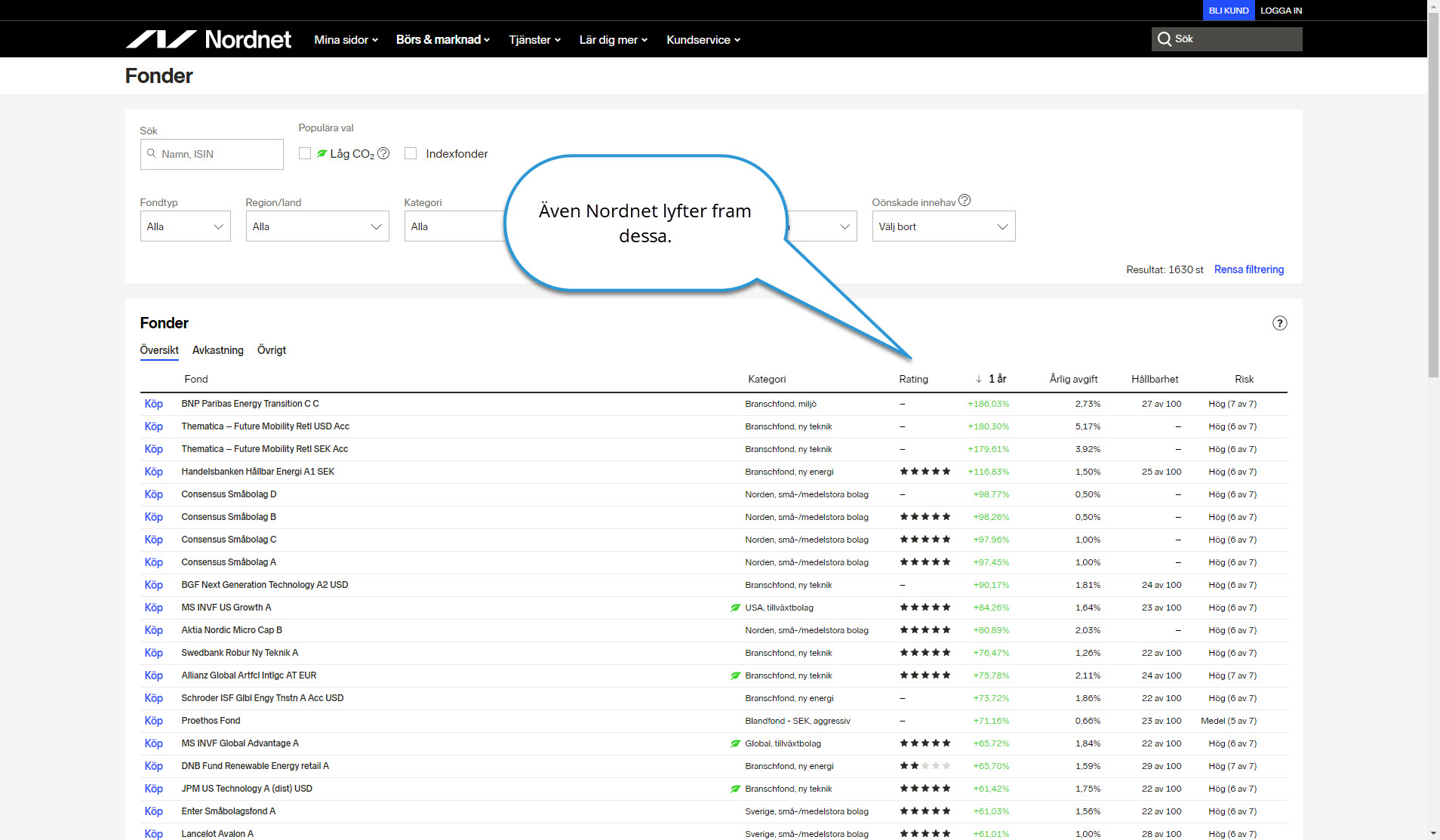The height and width of the screenshot is (840, 1440).
Task: Click sort arrow next to 1 år
Action: coord(979,379)
